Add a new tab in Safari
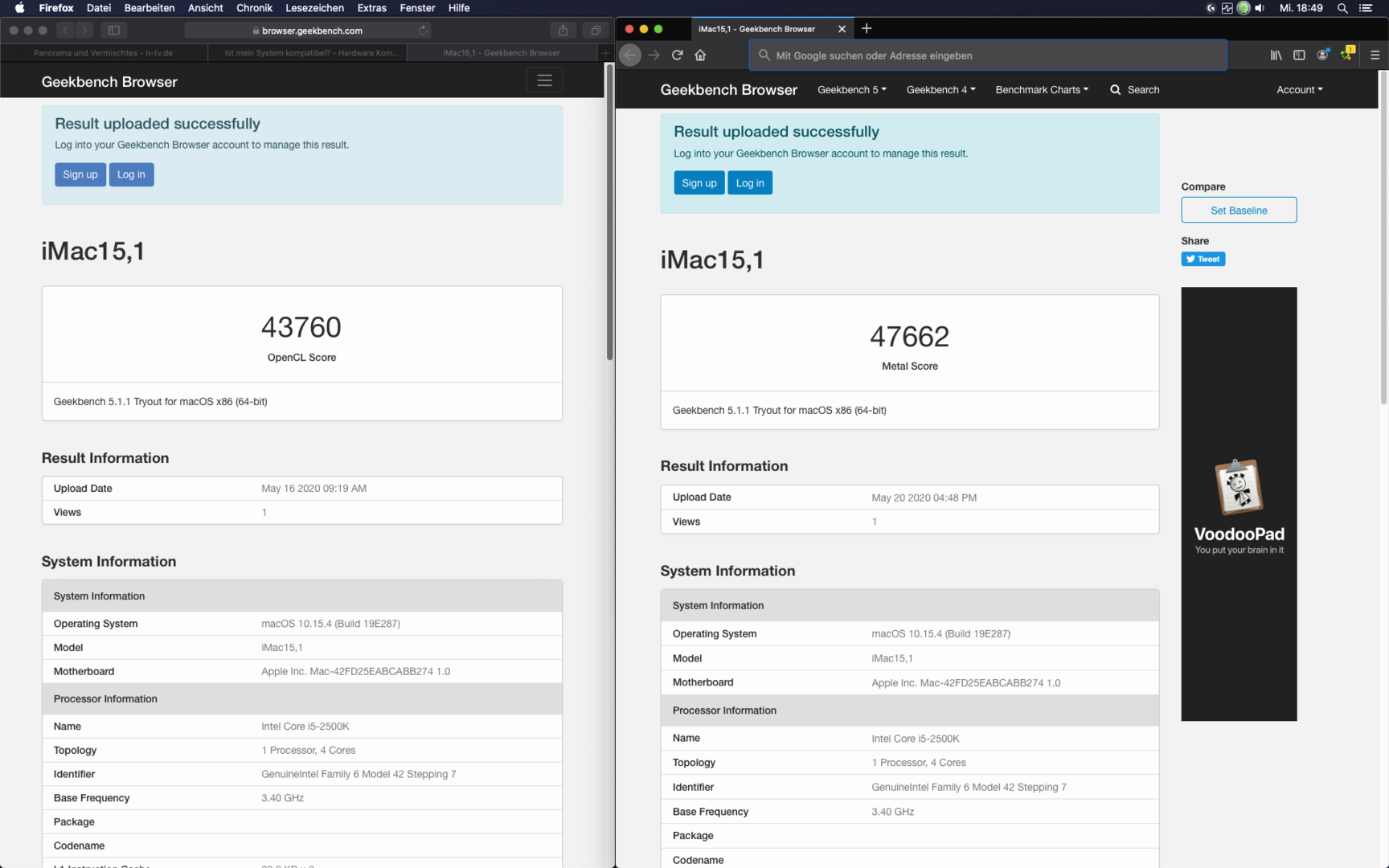1389x868 pixels. tap(605, 53)
